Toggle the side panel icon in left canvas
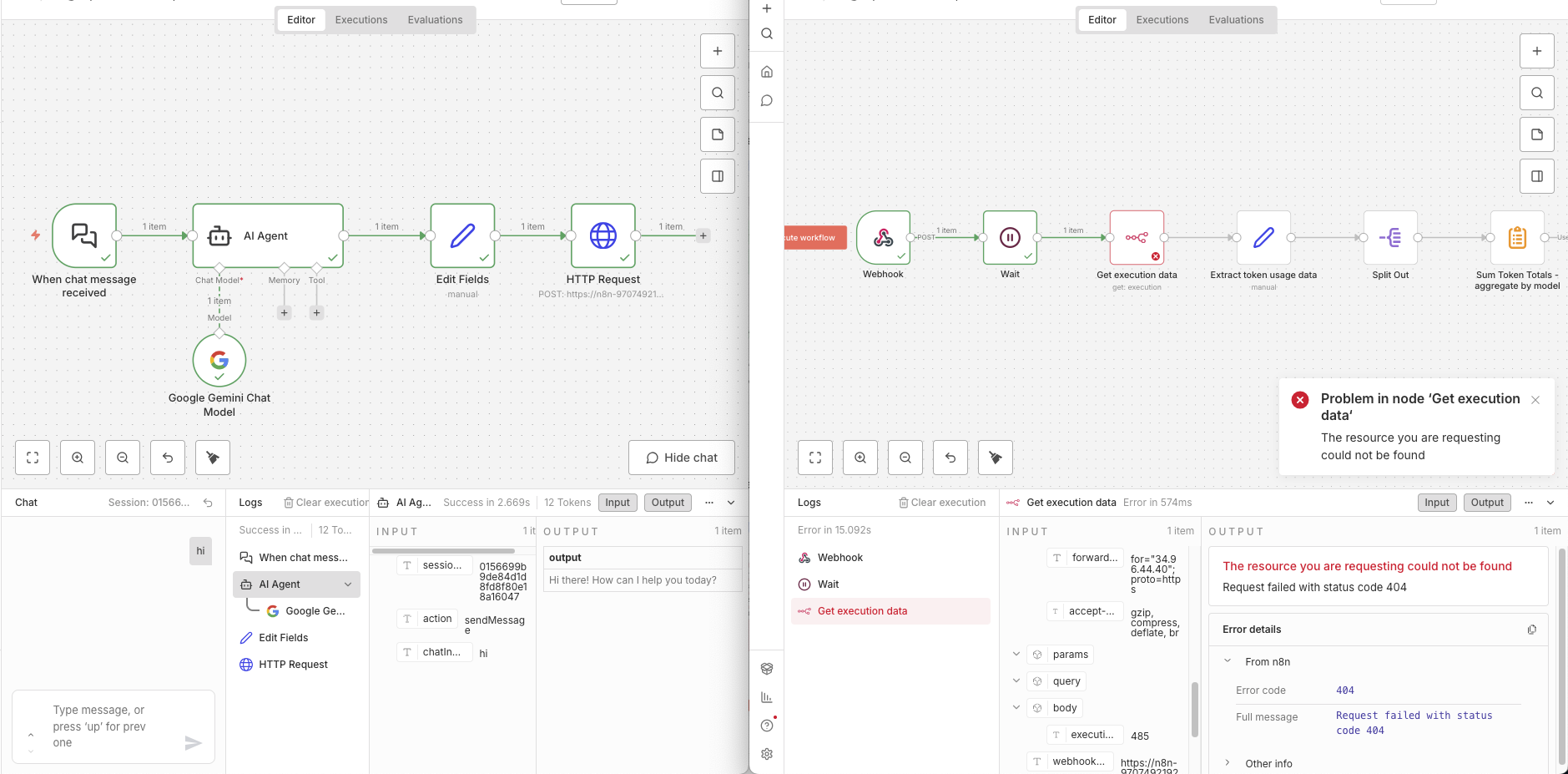1568x774 pixels. coord(717,176)
